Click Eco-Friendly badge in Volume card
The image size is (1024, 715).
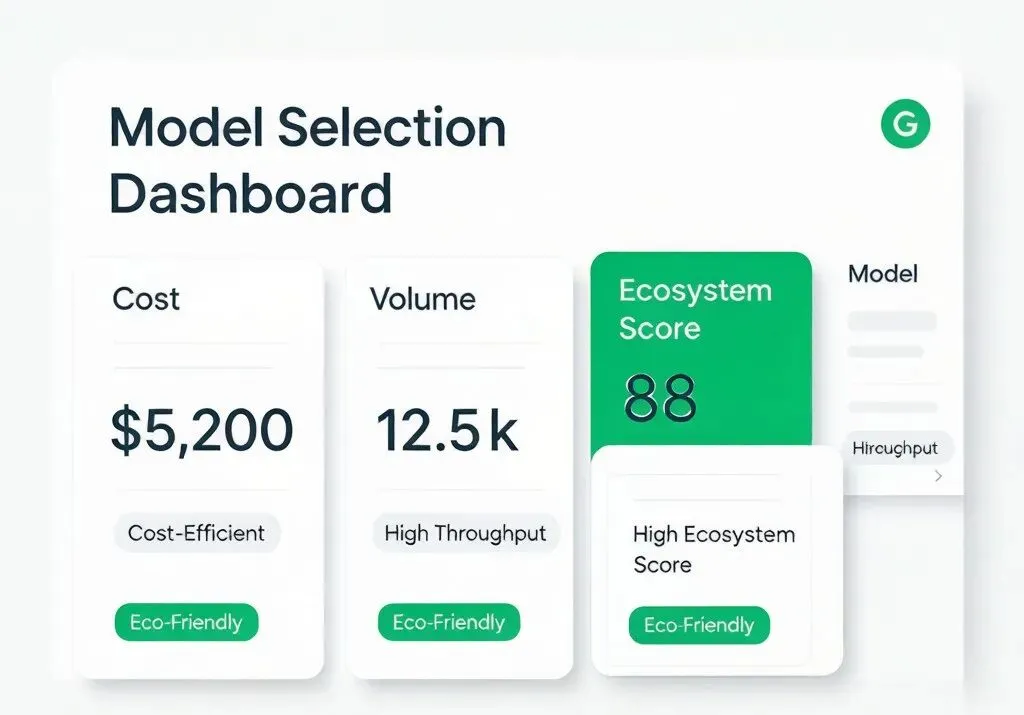point(449,622)
